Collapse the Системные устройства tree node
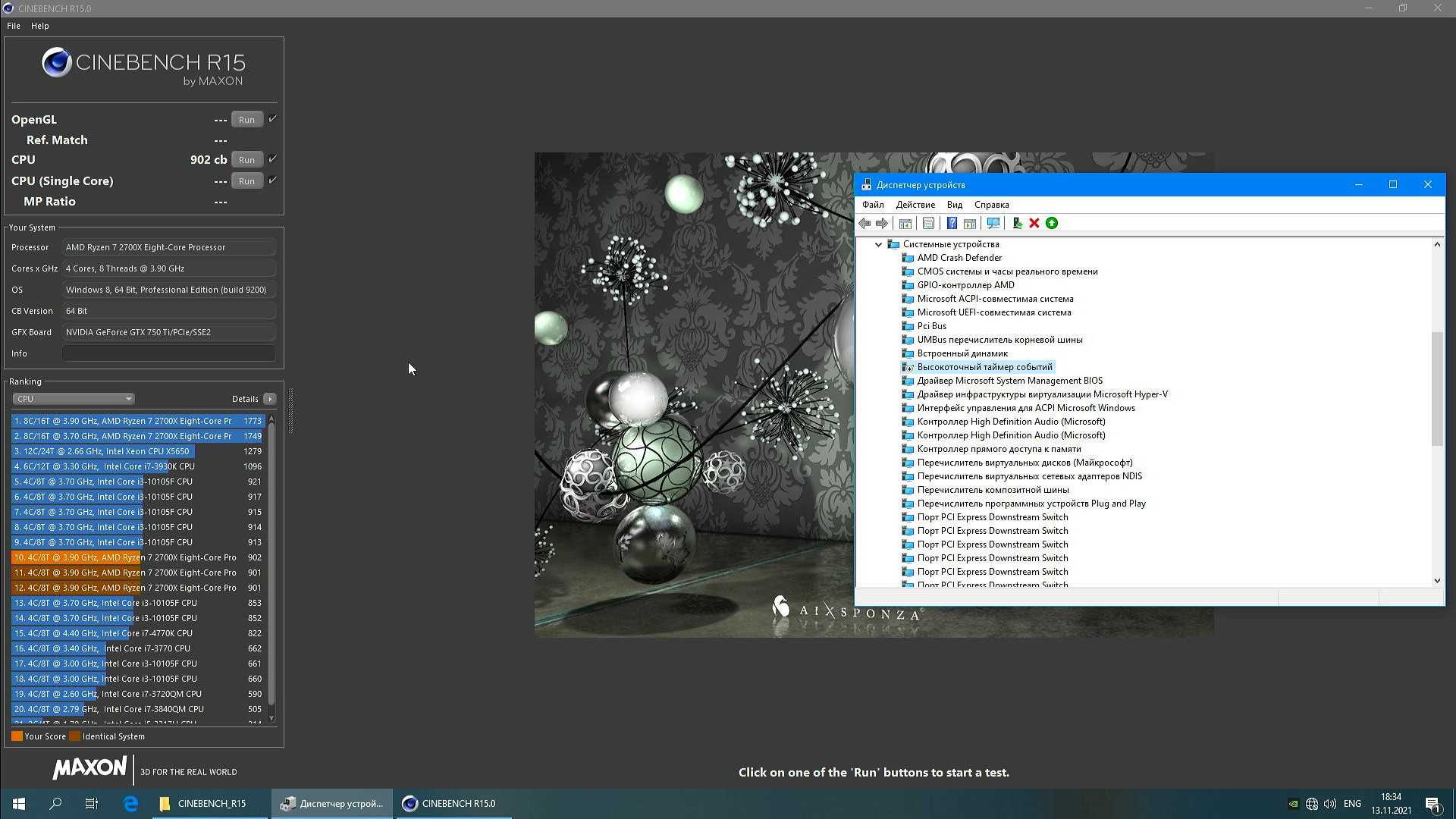 tap(878, 244)
